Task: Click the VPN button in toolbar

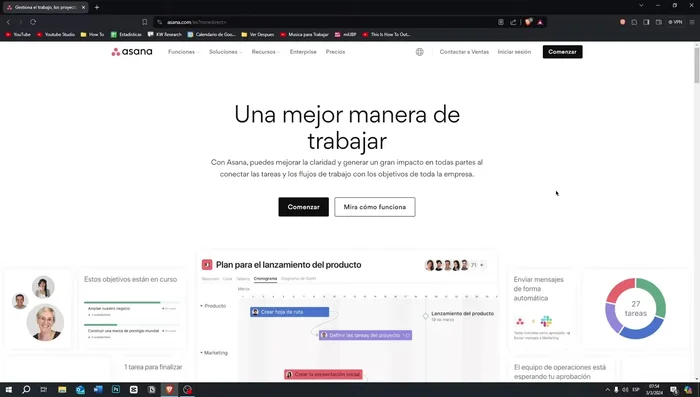Action: point(675,22)
